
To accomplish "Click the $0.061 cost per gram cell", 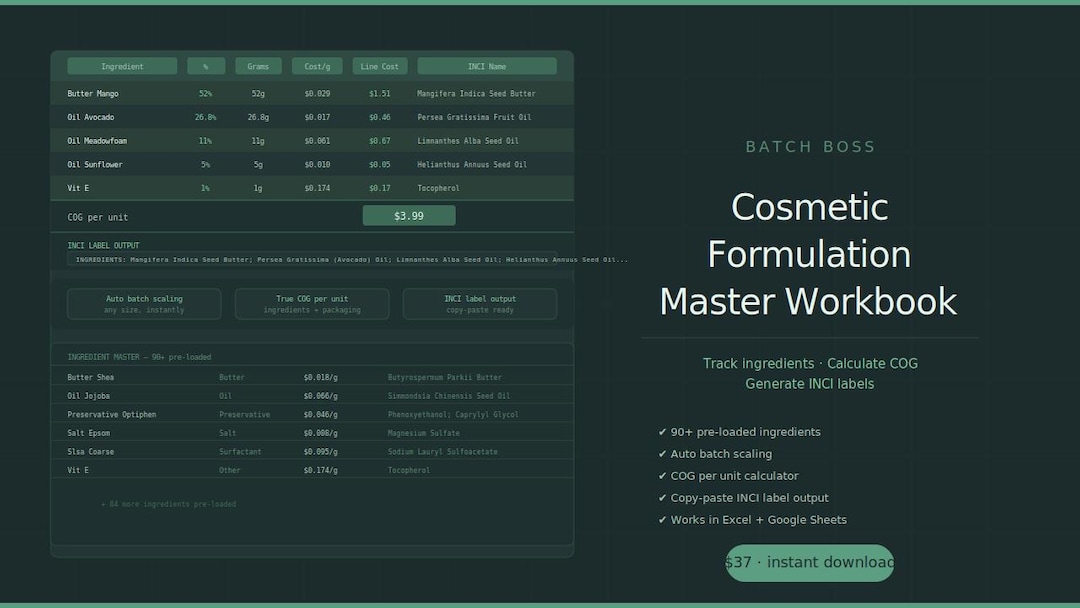I will (x=317, y=140).
